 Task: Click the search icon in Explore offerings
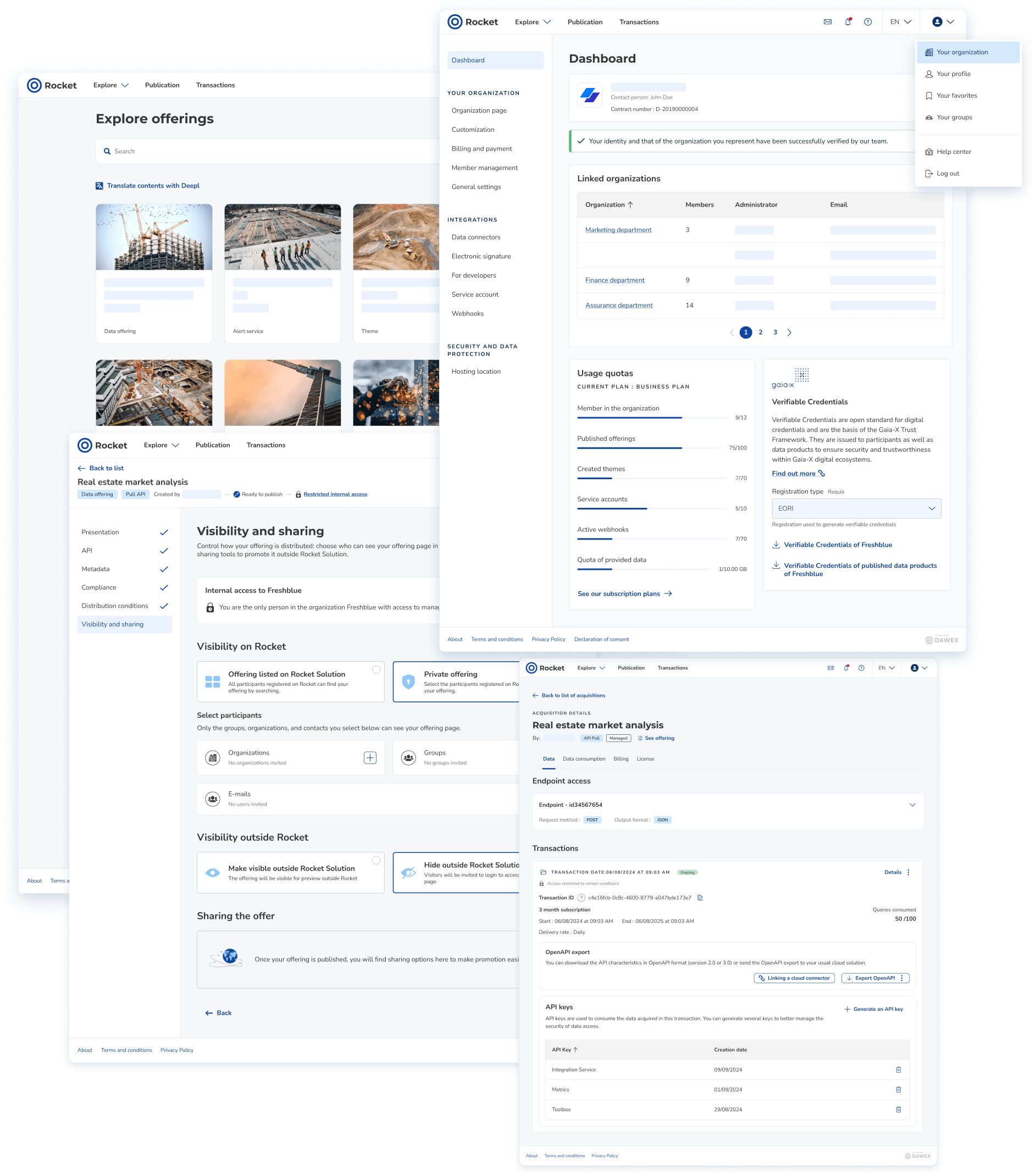tap(108, 151)
